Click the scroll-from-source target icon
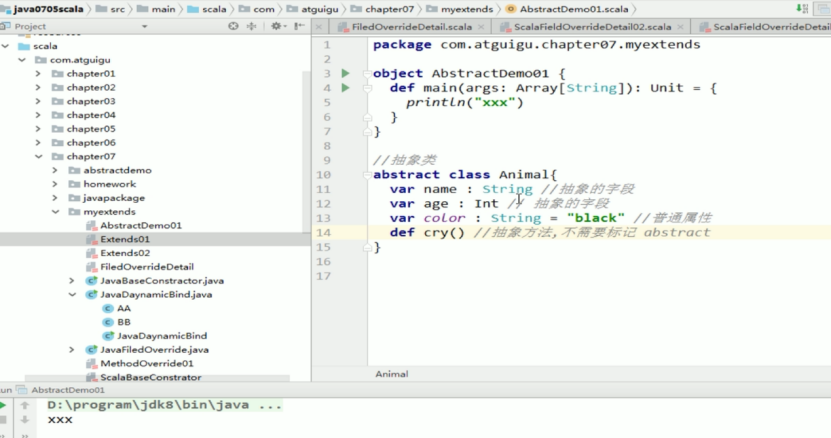 click(x=233, y=26)
